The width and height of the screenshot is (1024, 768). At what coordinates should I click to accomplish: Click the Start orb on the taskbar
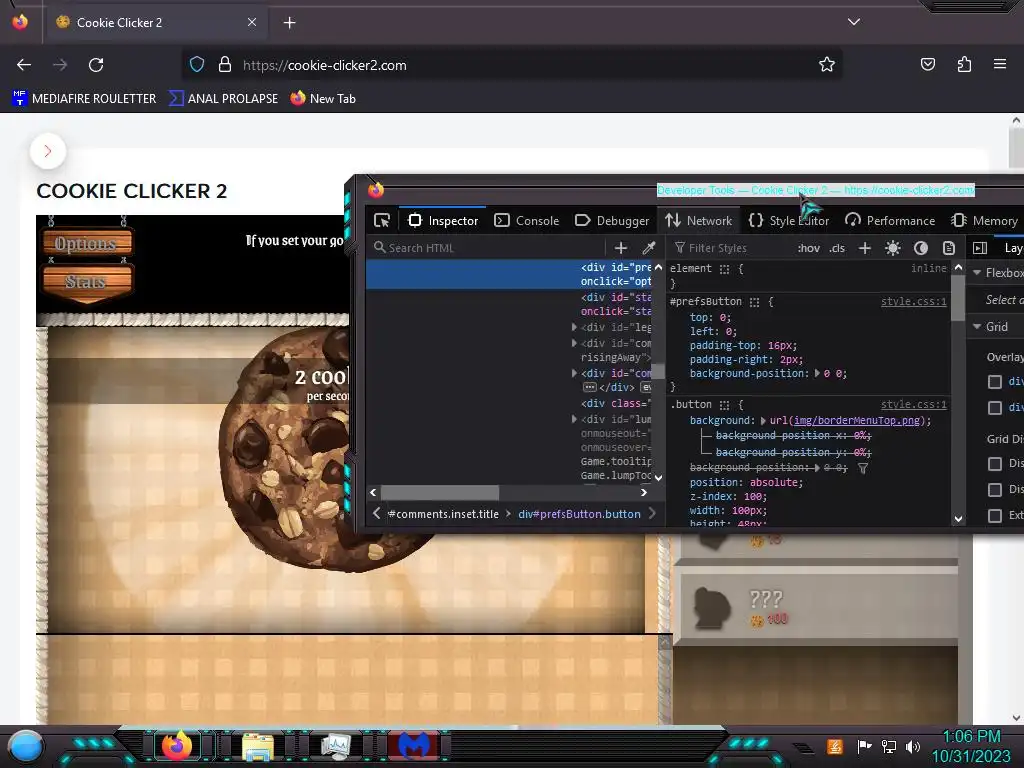pos(26,746)
